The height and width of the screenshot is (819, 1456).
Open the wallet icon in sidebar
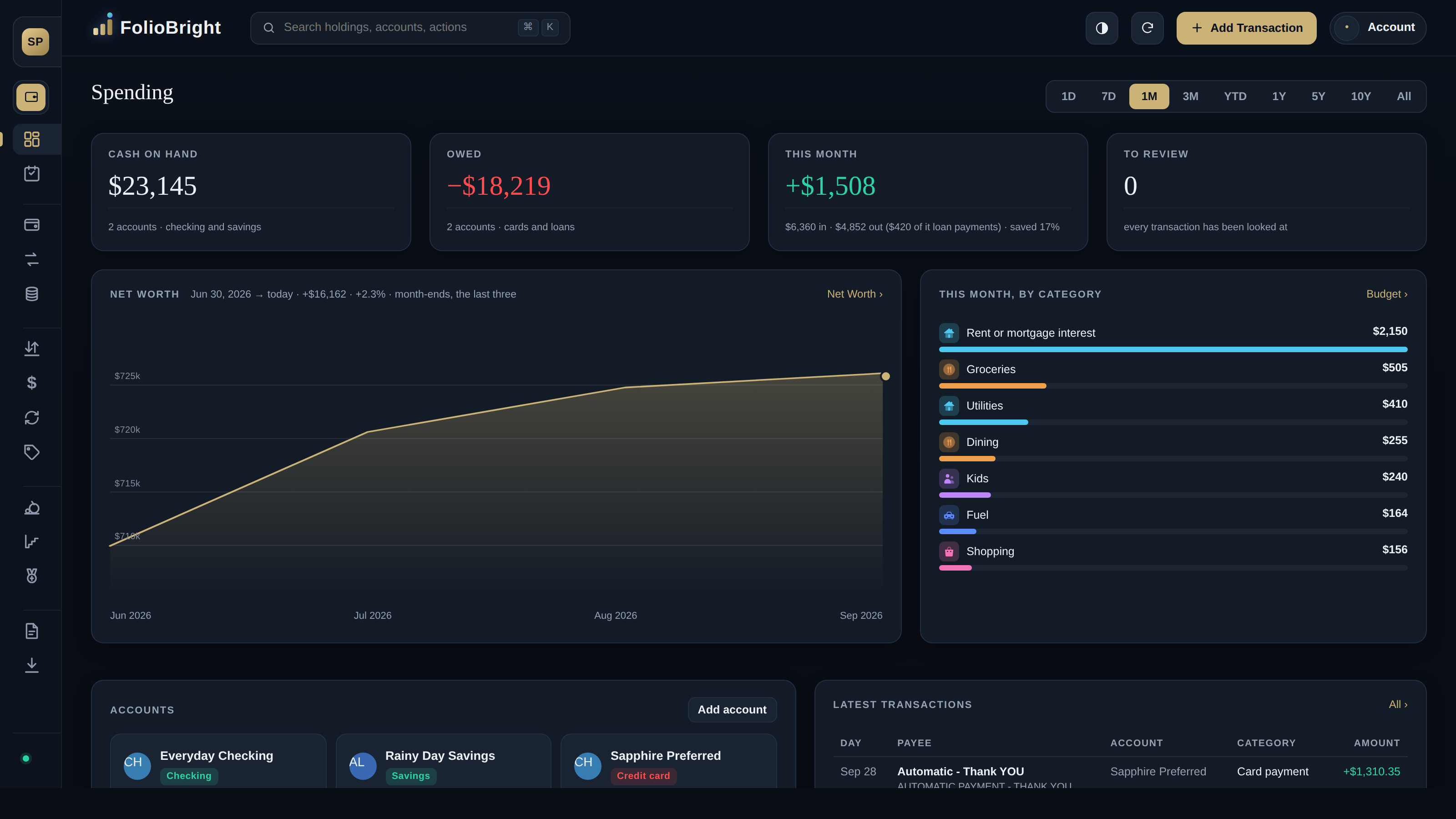(31, 97)
